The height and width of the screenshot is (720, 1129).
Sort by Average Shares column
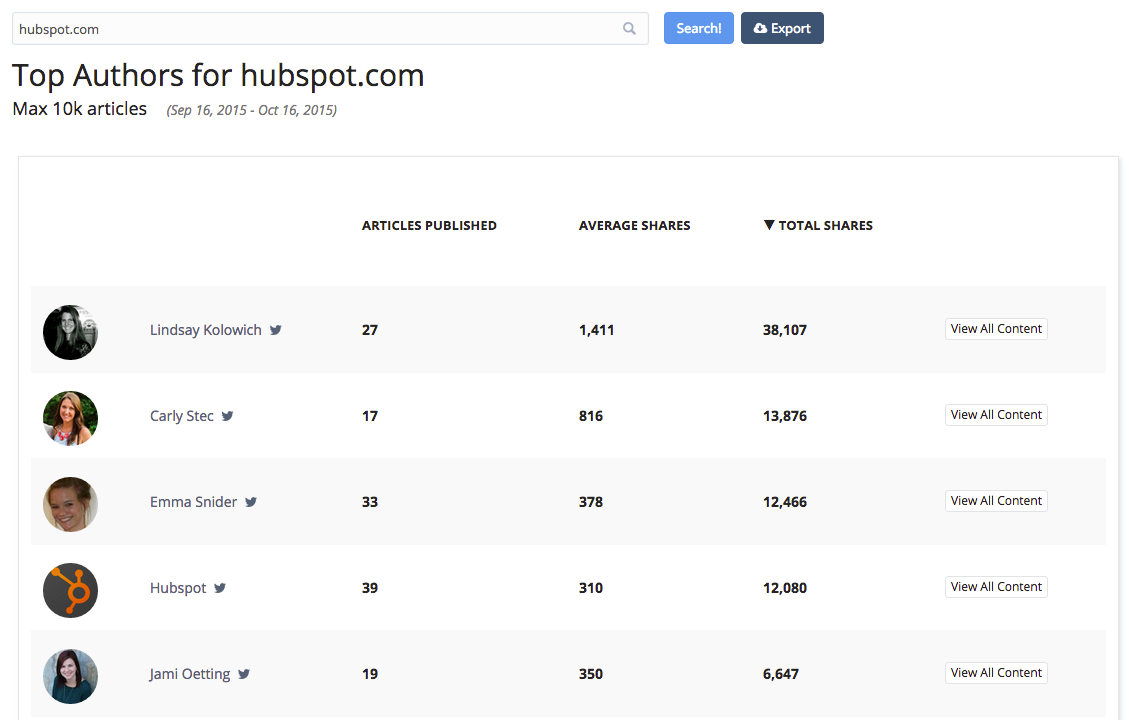634,226
